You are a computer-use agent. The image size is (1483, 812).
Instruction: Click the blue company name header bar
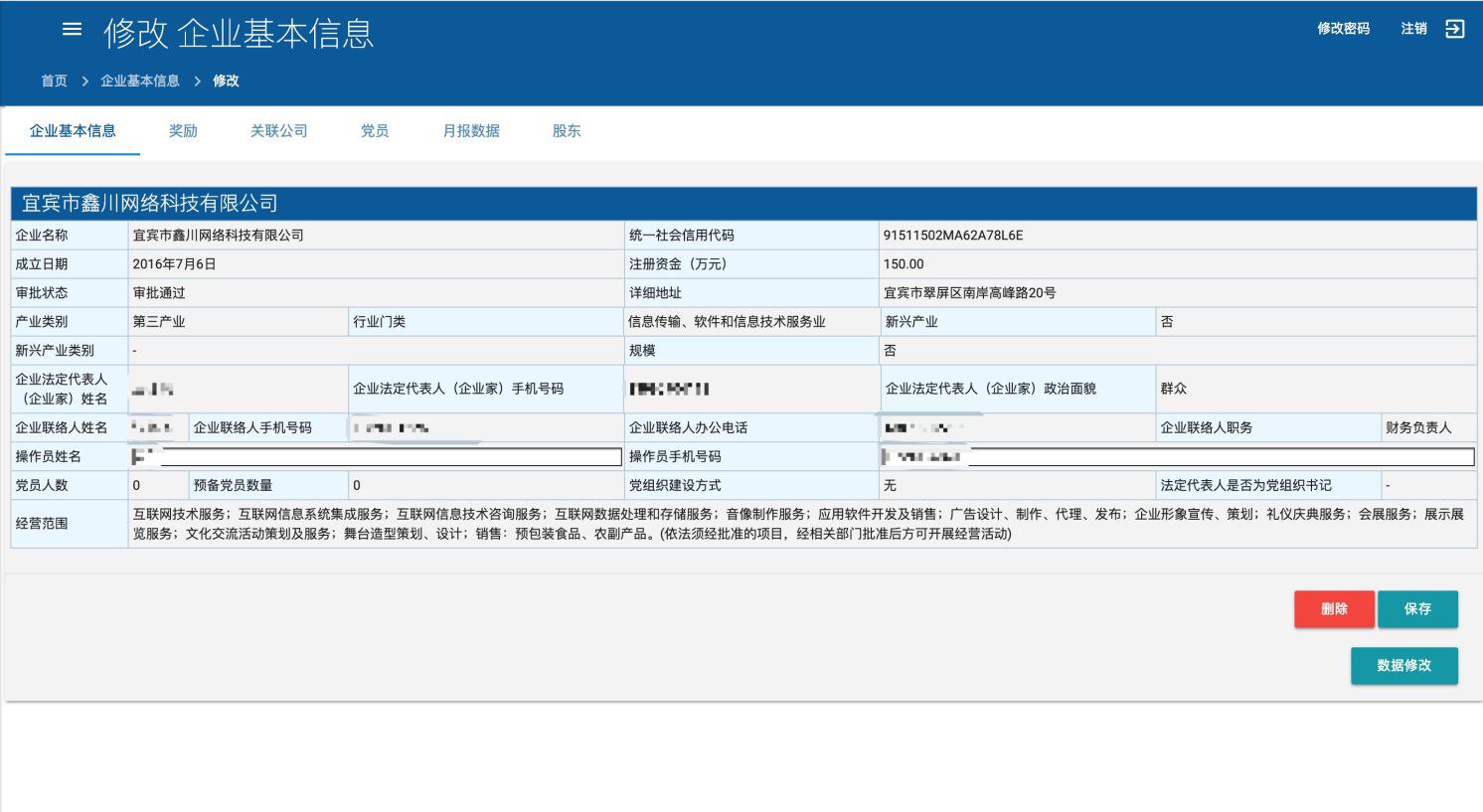(x=743, y=203)
